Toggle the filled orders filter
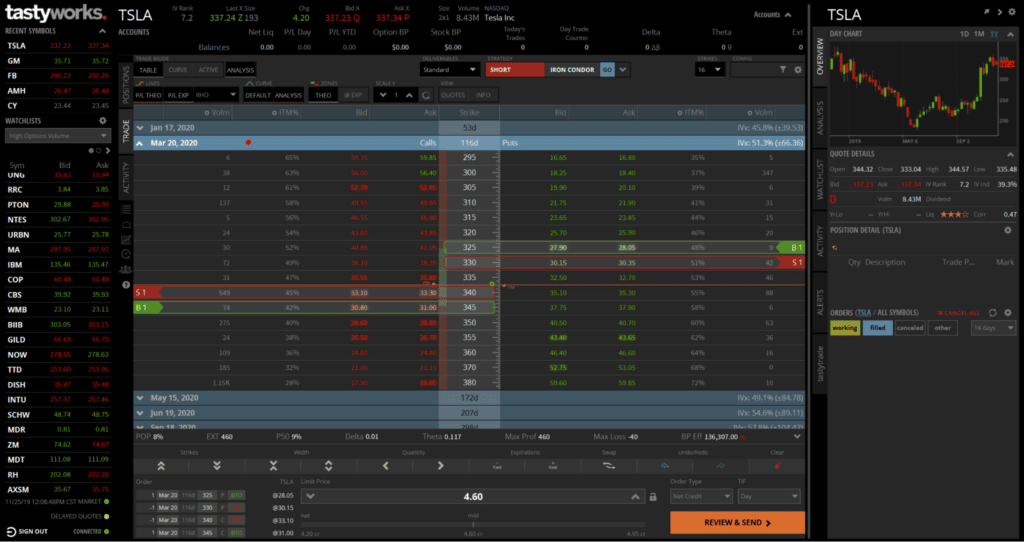The image size is (1024, 542). [x=877, y=328]
